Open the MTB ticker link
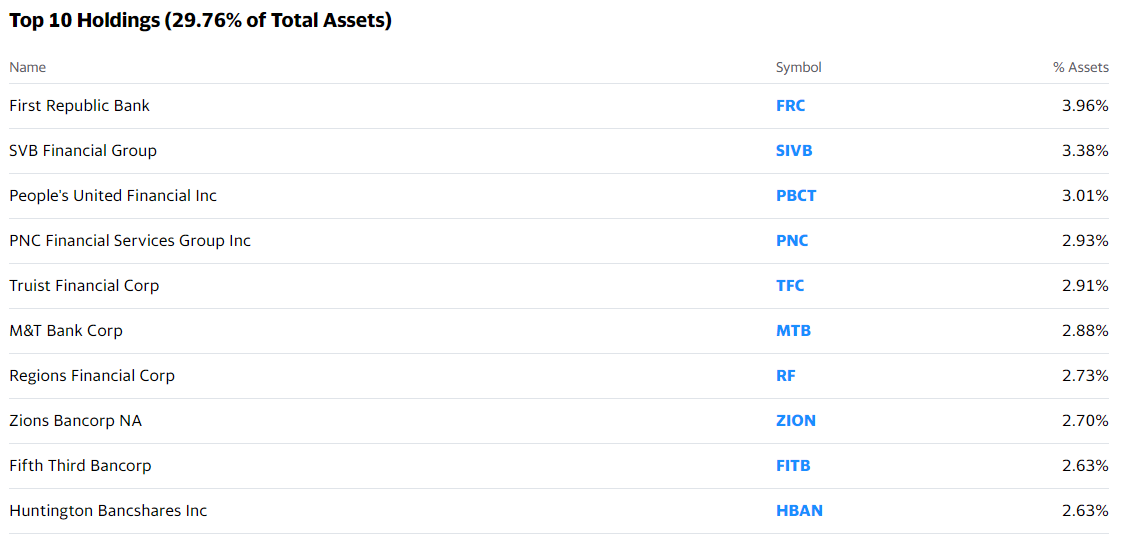The height and width of the screenshot is (541, 1123). tap(794, 331)
